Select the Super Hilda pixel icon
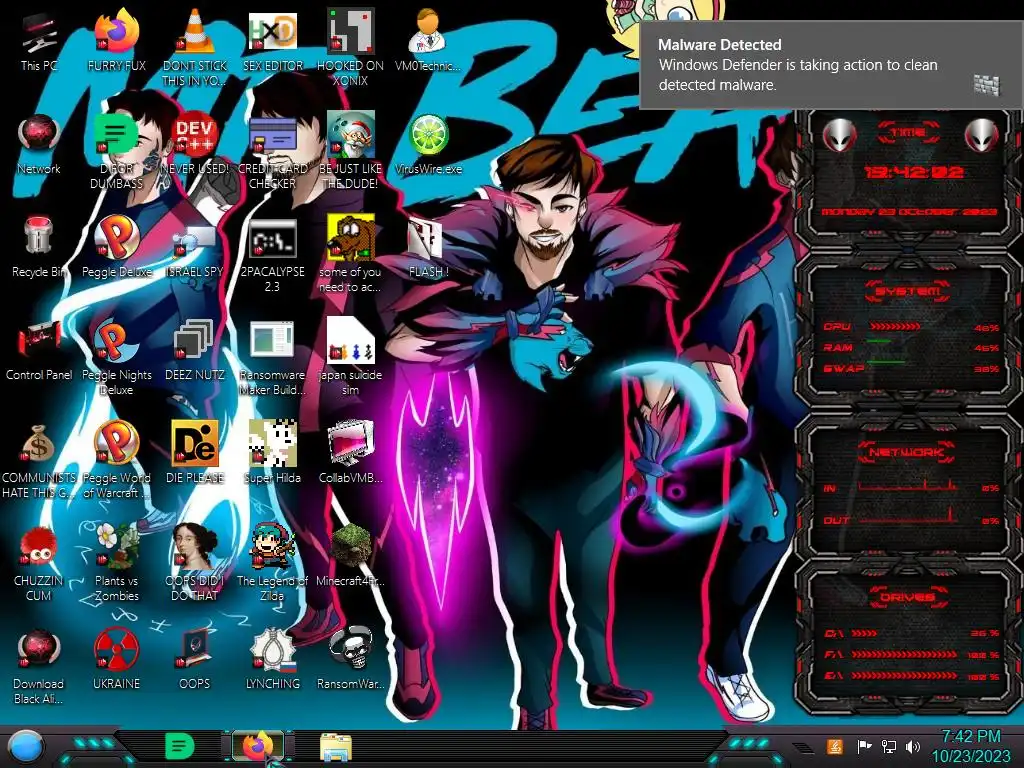 tap(272, 452)
